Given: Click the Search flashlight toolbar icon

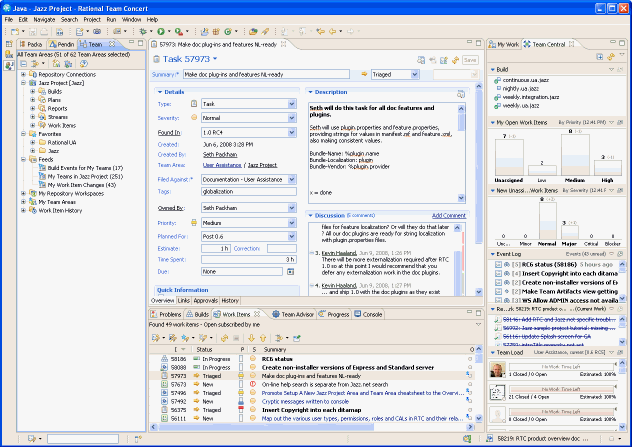Looking at the screenshot, I should [265, 31].
